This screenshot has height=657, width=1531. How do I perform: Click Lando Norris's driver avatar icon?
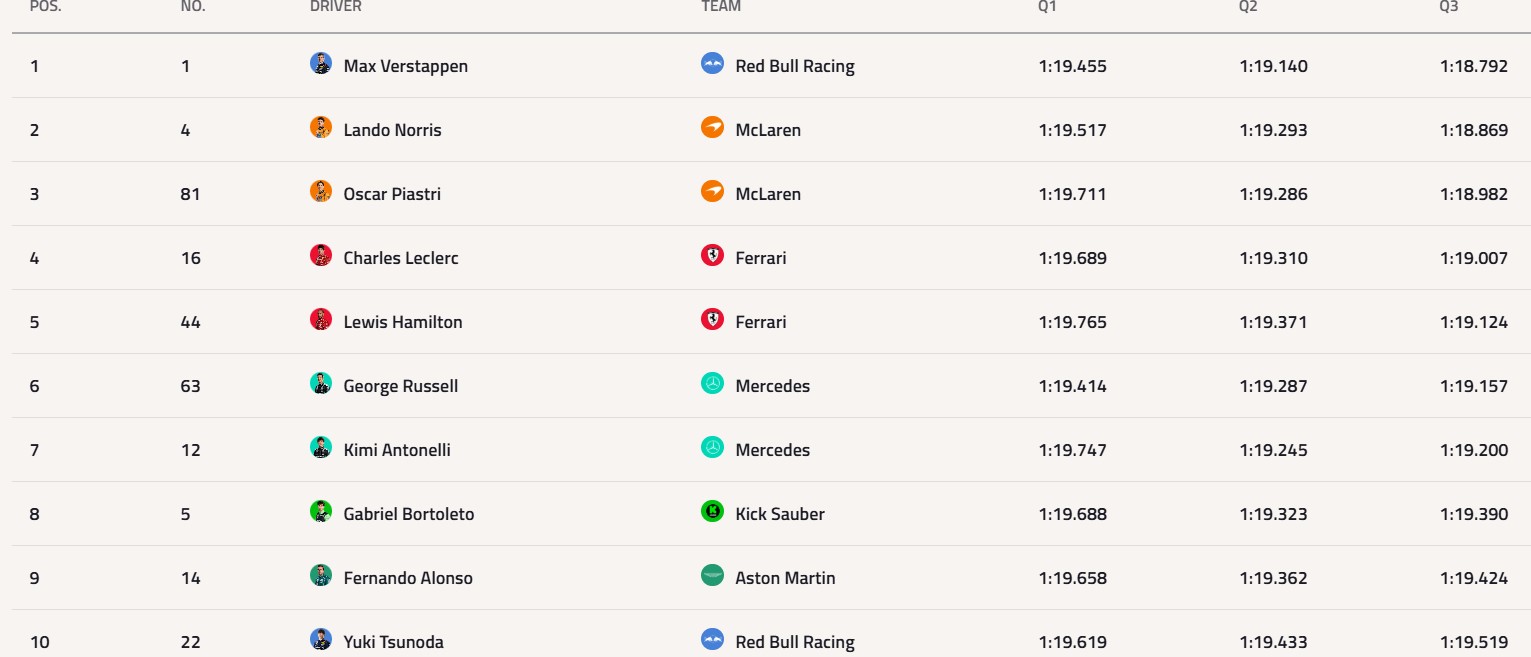[x=320, y=128]
